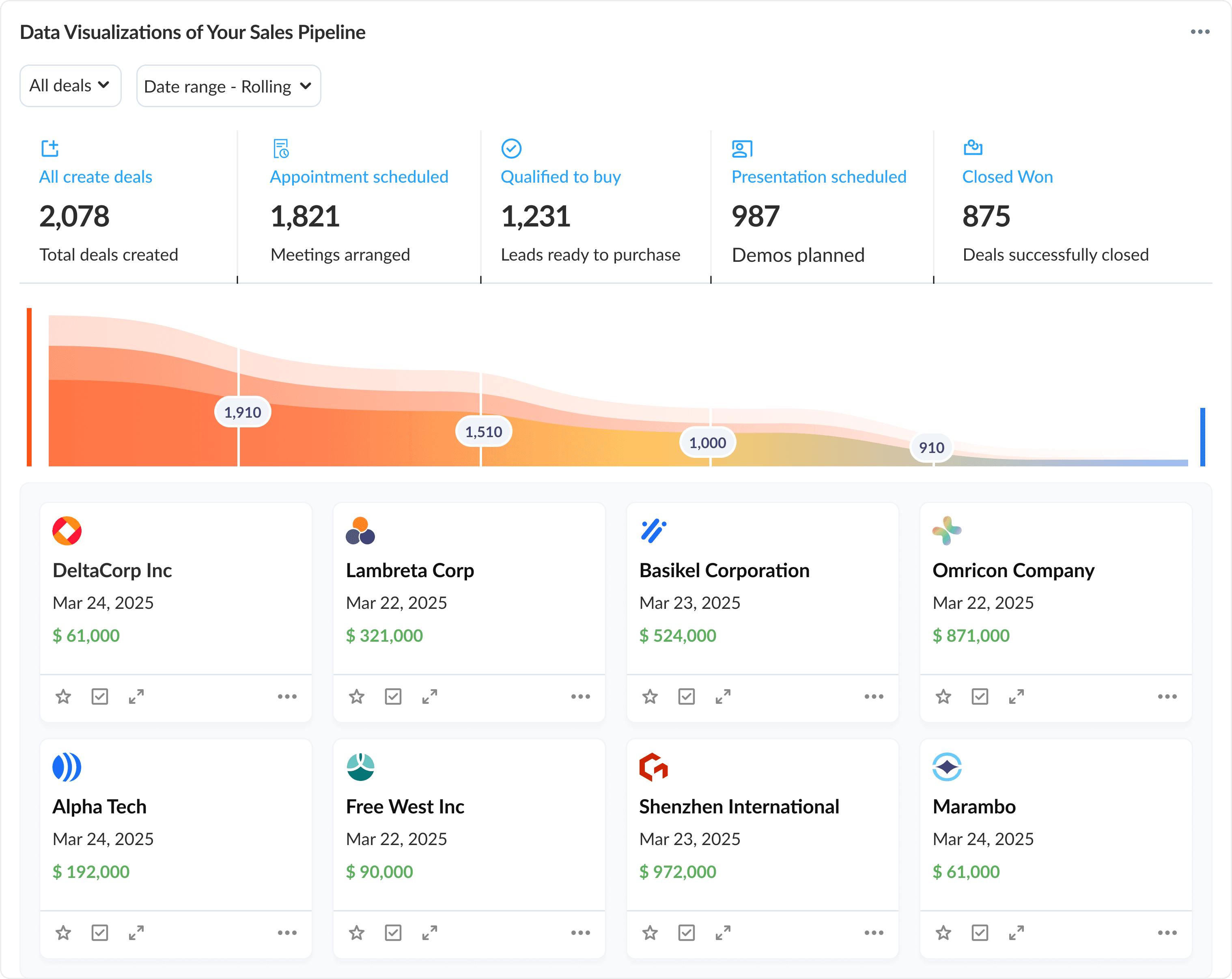Click the Closed Won stage icon
The image size is (1232, 979).
click(x=973, y=148)
